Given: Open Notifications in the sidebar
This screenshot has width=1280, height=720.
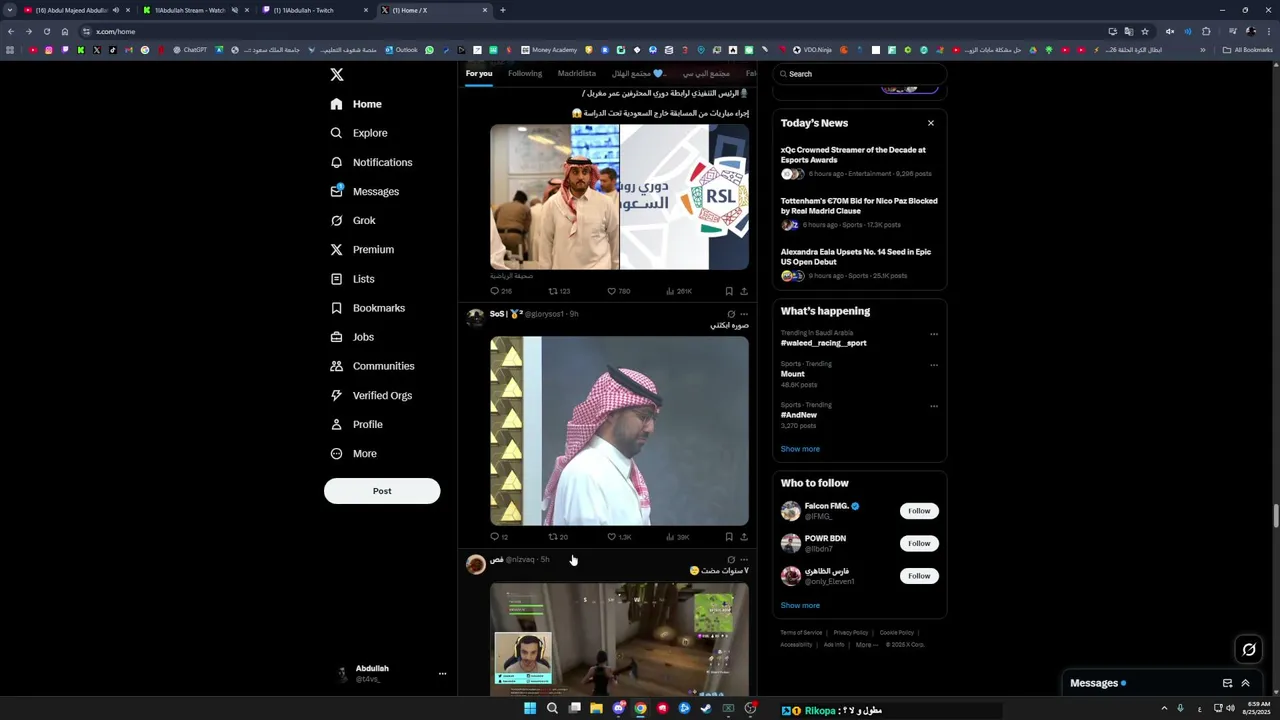Looking at the screenshot, I should [371, 162].
